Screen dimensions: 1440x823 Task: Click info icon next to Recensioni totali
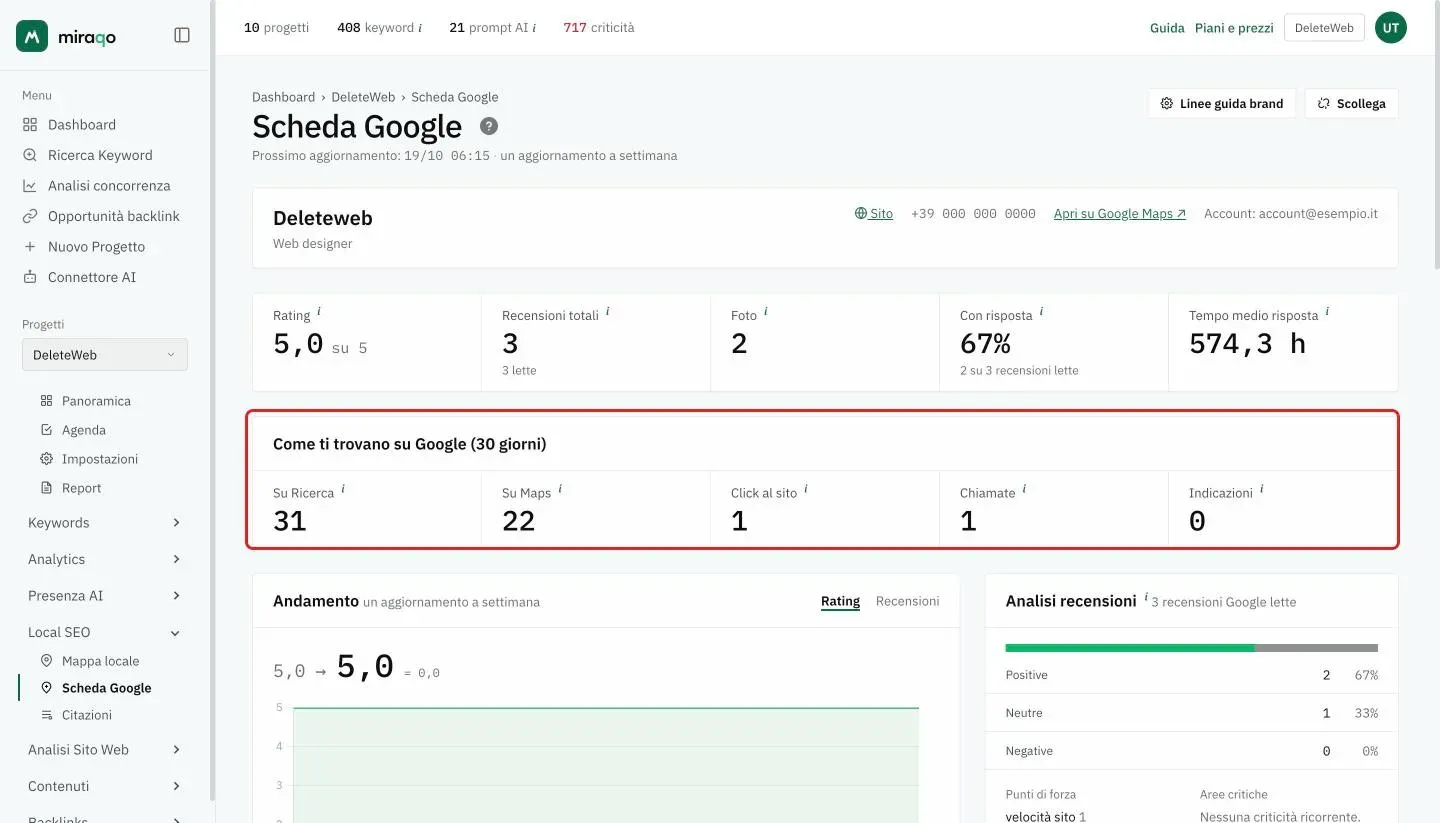(607, 312)
